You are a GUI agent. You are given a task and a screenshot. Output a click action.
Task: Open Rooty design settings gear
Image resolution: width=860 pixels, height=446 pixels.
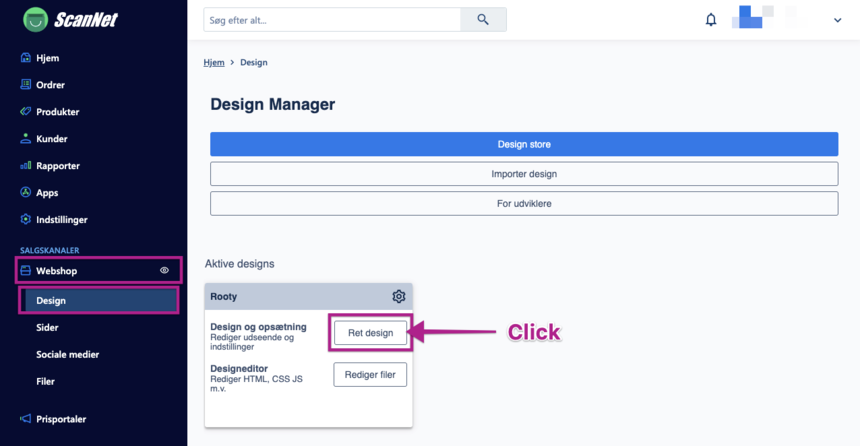(x=398, y=296)
